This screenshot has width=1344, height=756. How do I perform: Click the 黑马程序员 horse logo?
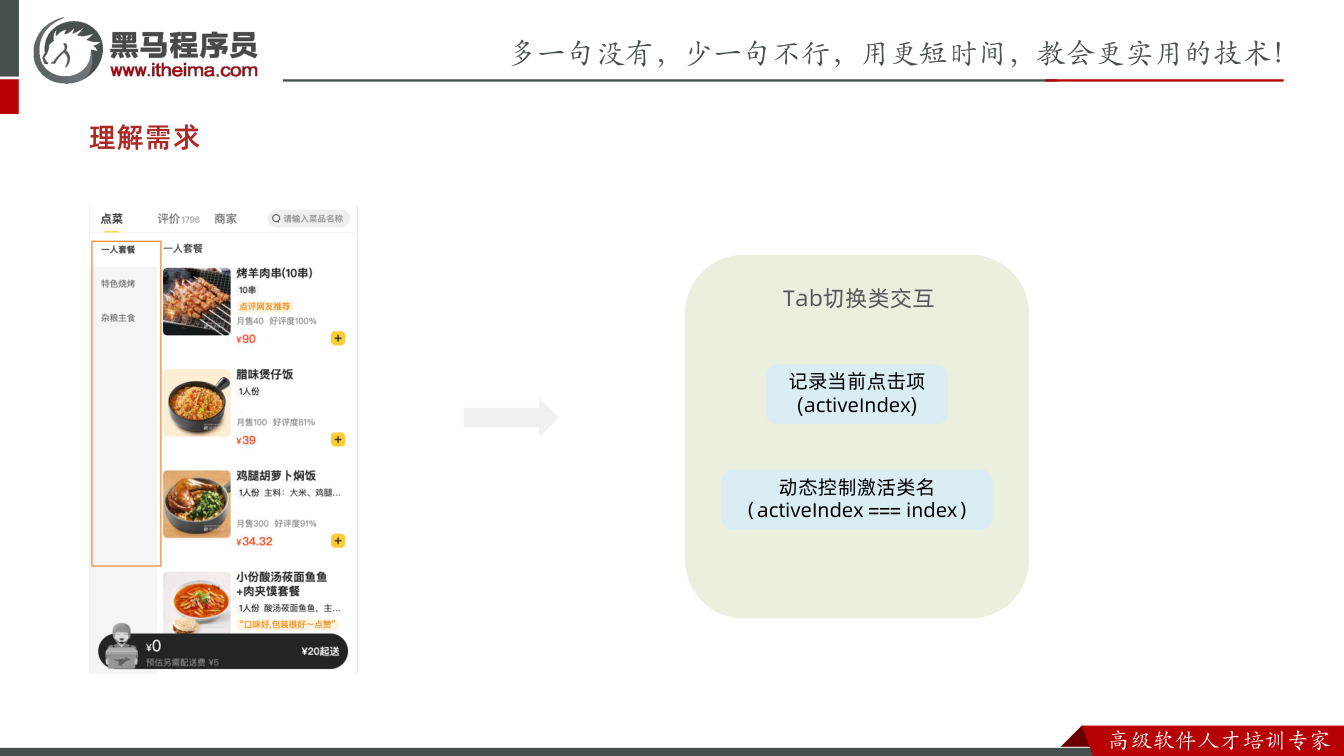tap(67, 50)
